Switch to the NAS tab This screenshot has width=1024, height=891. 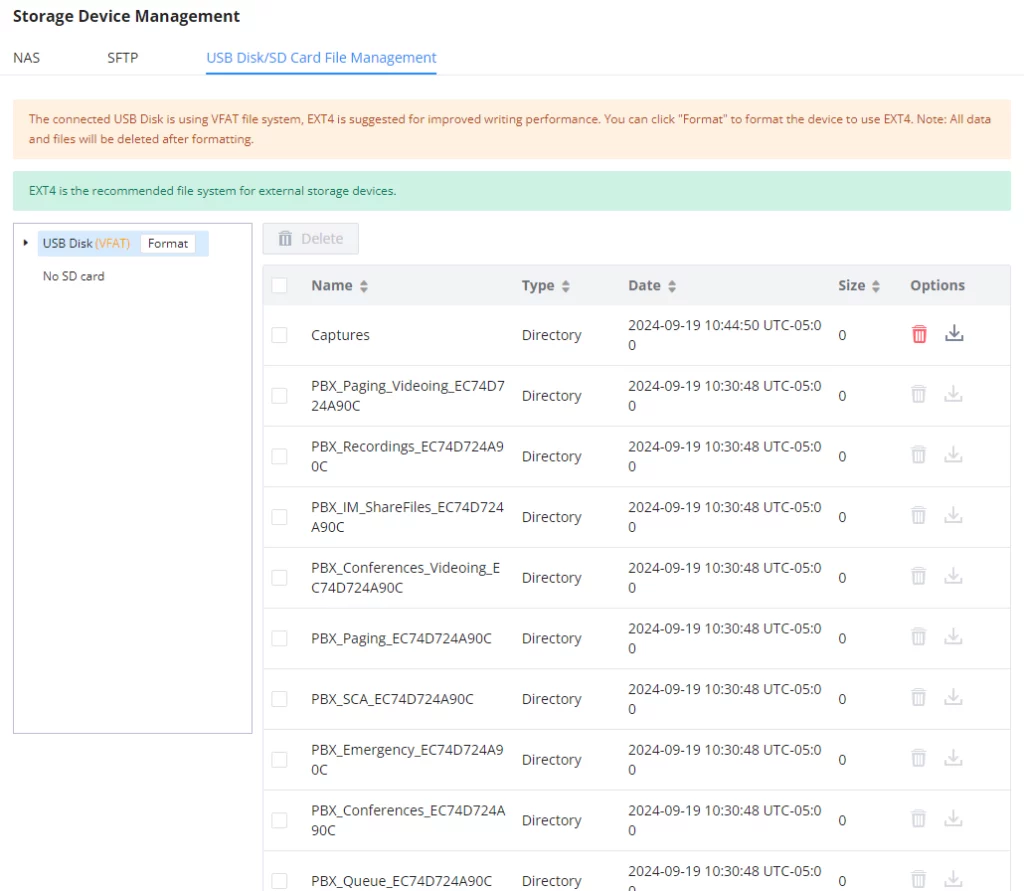[26, 57]
